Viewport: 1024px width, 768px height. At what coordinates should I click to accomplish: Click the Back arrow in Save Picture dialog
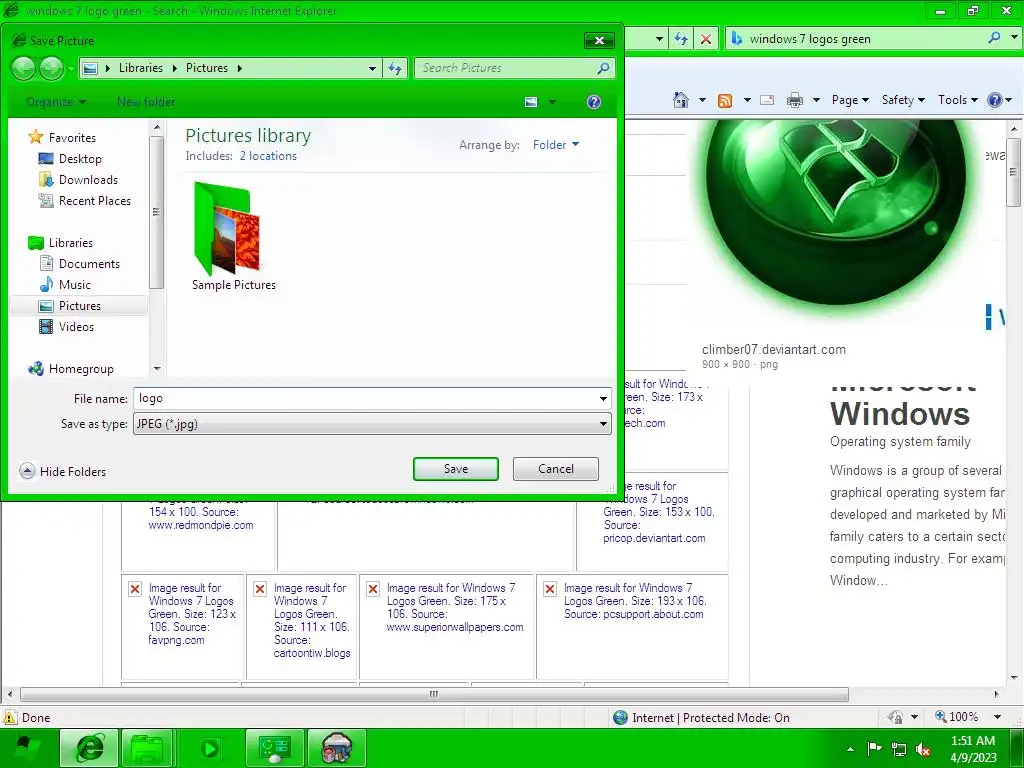24,68
